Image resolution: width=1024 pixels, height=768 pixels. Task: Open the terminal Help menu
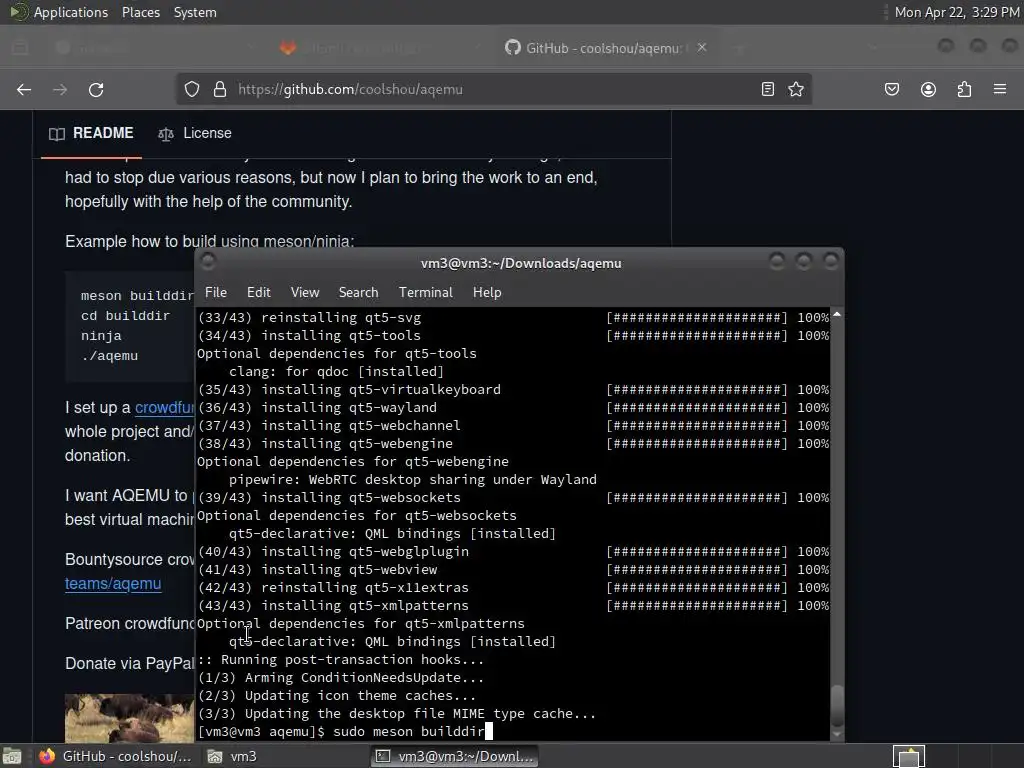tap(487, 293)
